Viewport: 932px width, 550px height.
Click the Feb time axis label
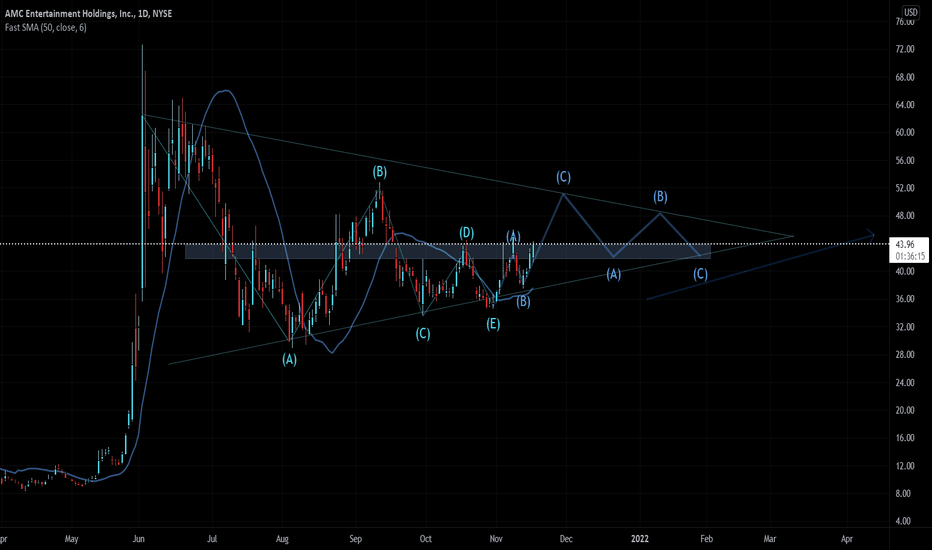click(706, 539)
